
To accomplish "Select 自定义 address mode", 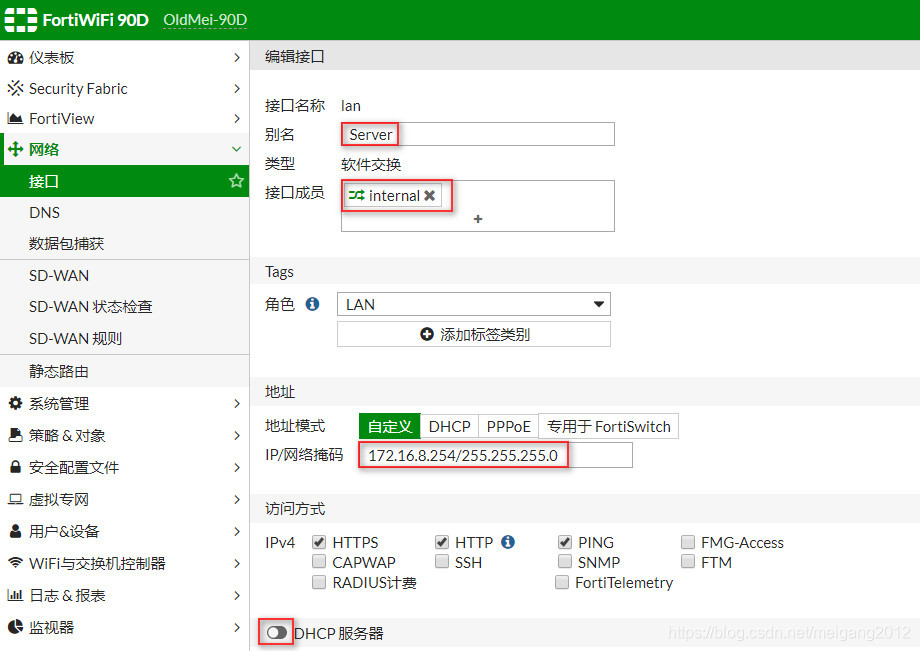I will (x=390, y=426).
